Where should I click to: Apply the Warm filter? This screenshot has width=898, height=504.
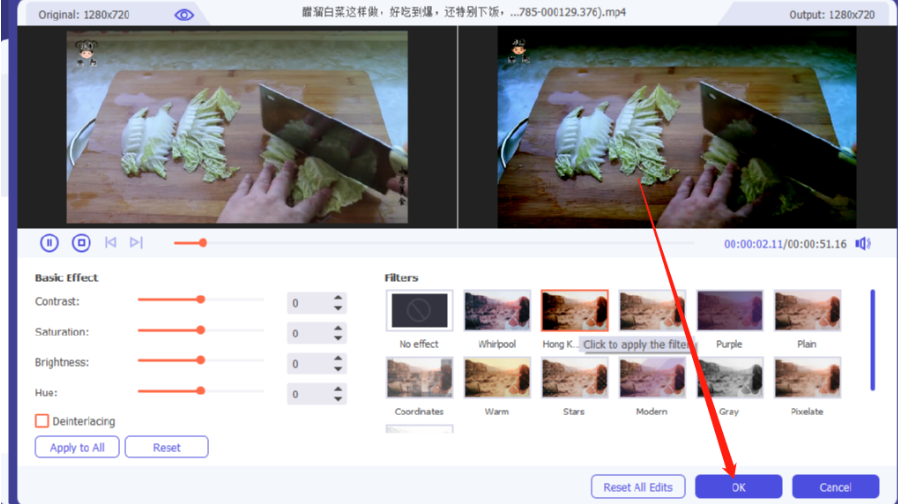(x=497, y=377)
